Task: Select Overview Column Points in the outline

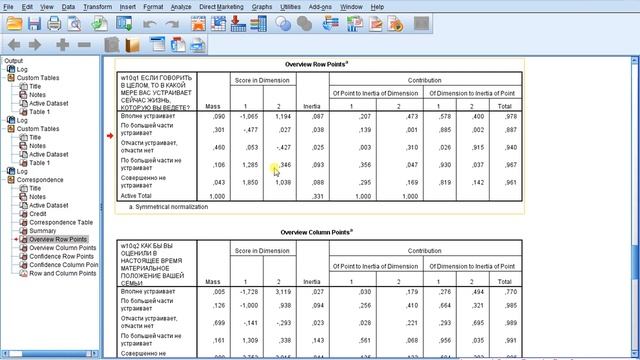Action: coord(62,248)
